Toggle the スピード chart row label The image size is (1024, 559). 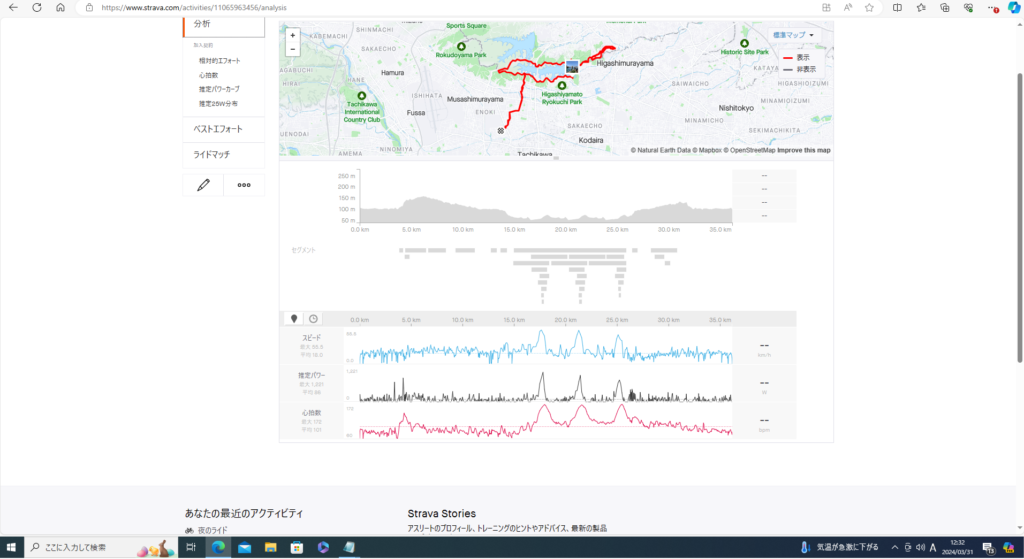pos(312,338)
